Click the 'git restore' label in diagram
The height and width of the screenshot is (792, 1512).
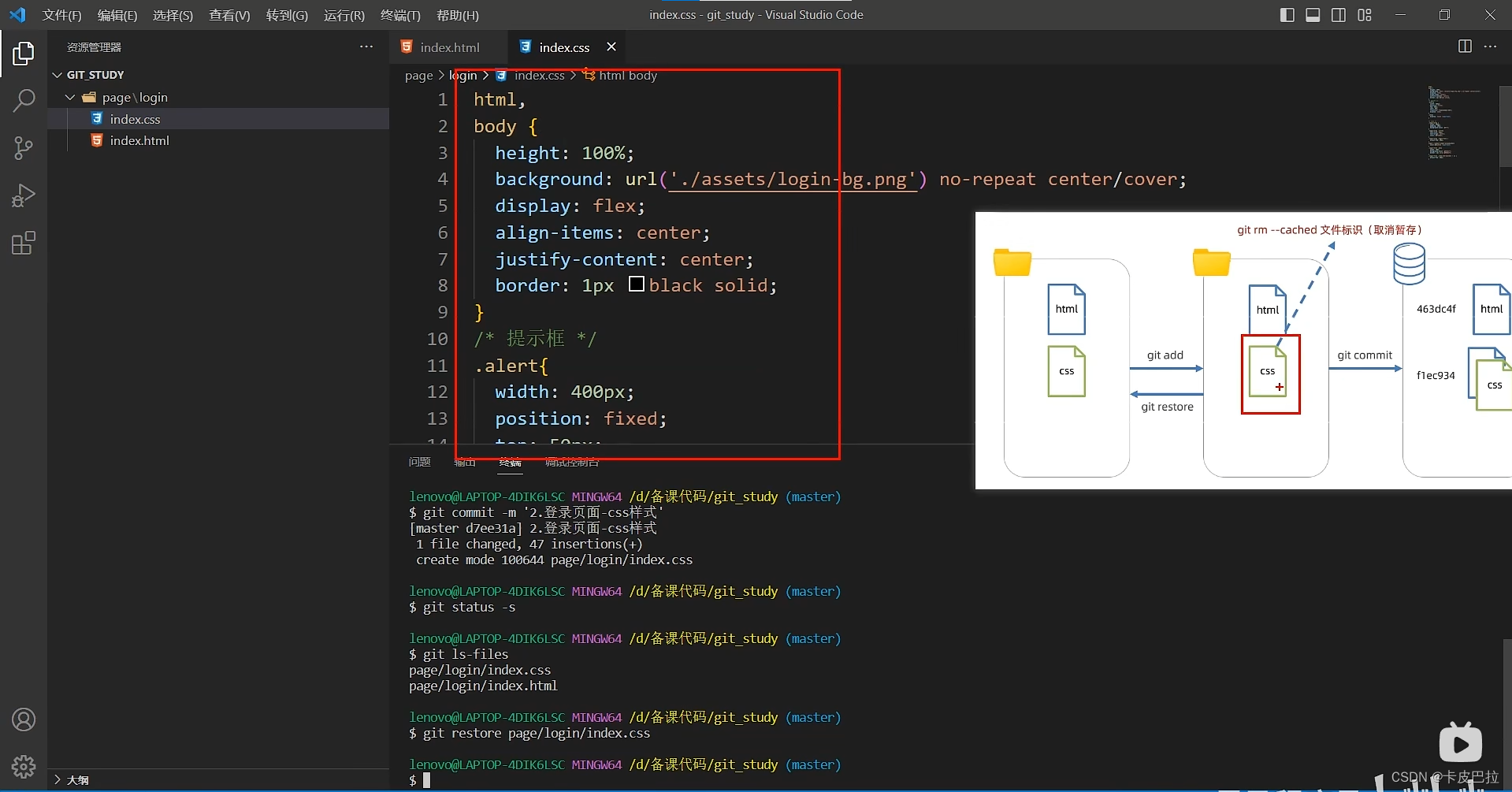[1168, 407]
